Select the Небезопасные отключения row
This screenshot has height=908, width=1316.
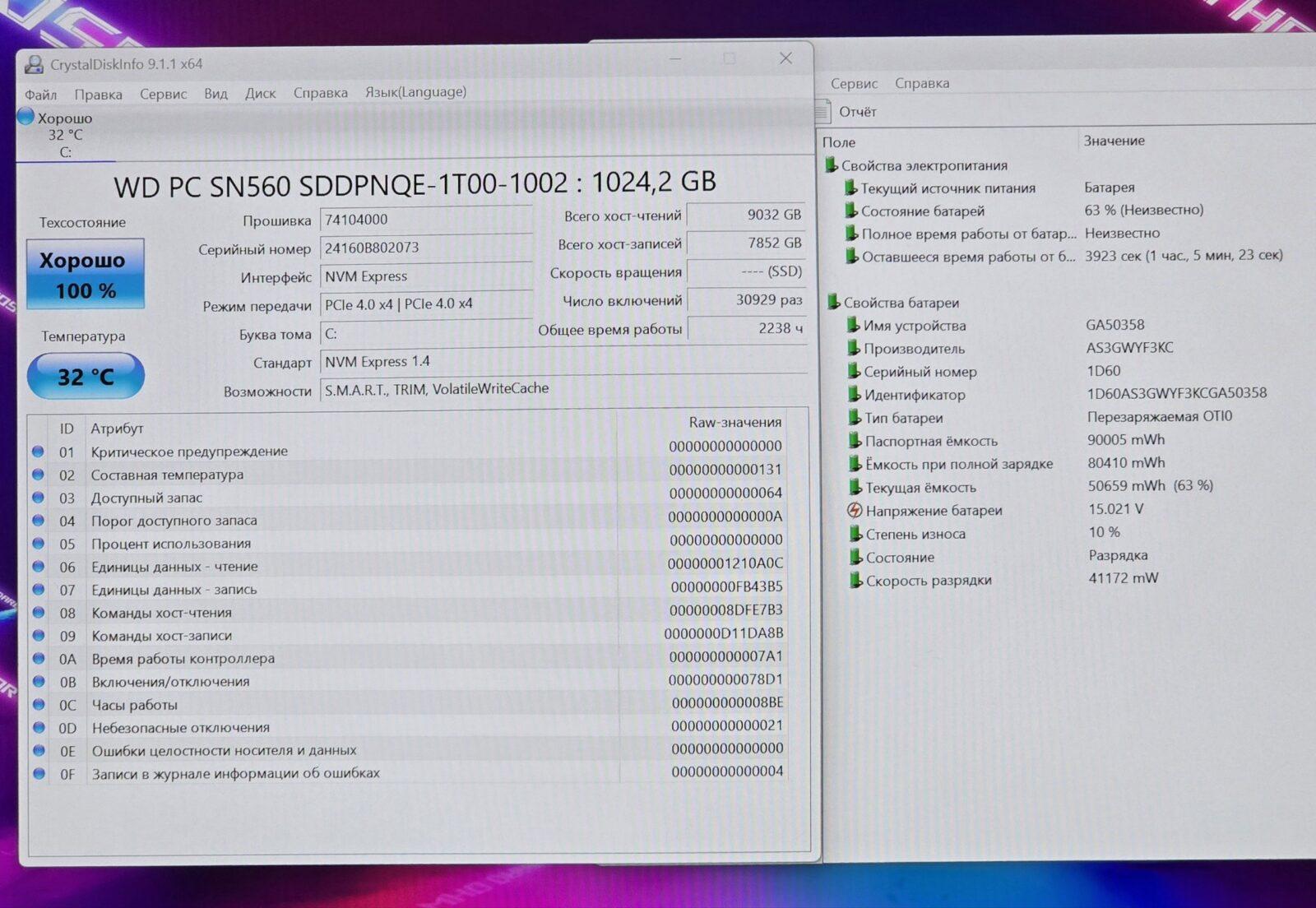(x=408, y=727)
